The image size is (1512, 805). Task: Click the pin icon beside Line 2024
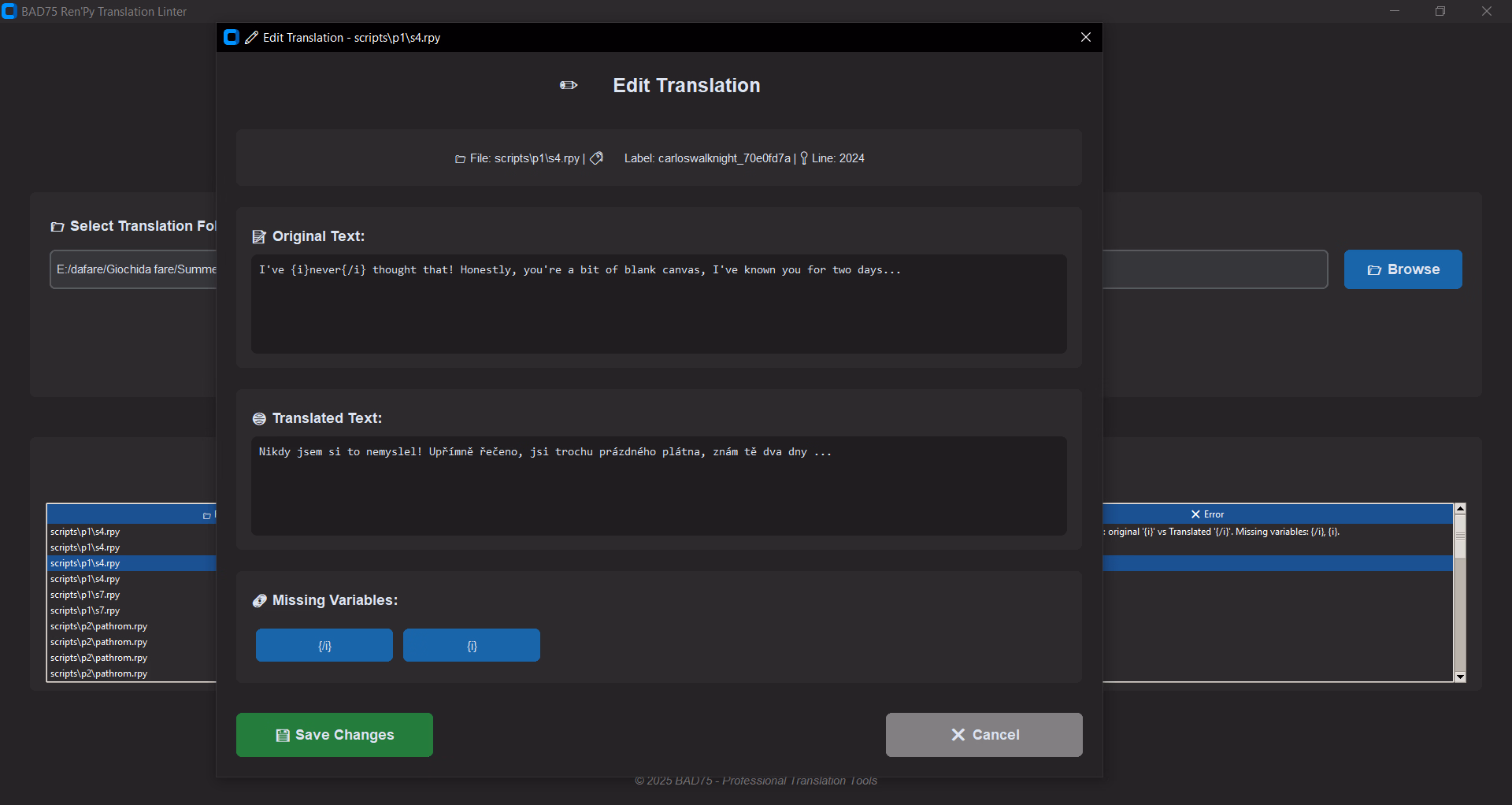click(803, 158)
